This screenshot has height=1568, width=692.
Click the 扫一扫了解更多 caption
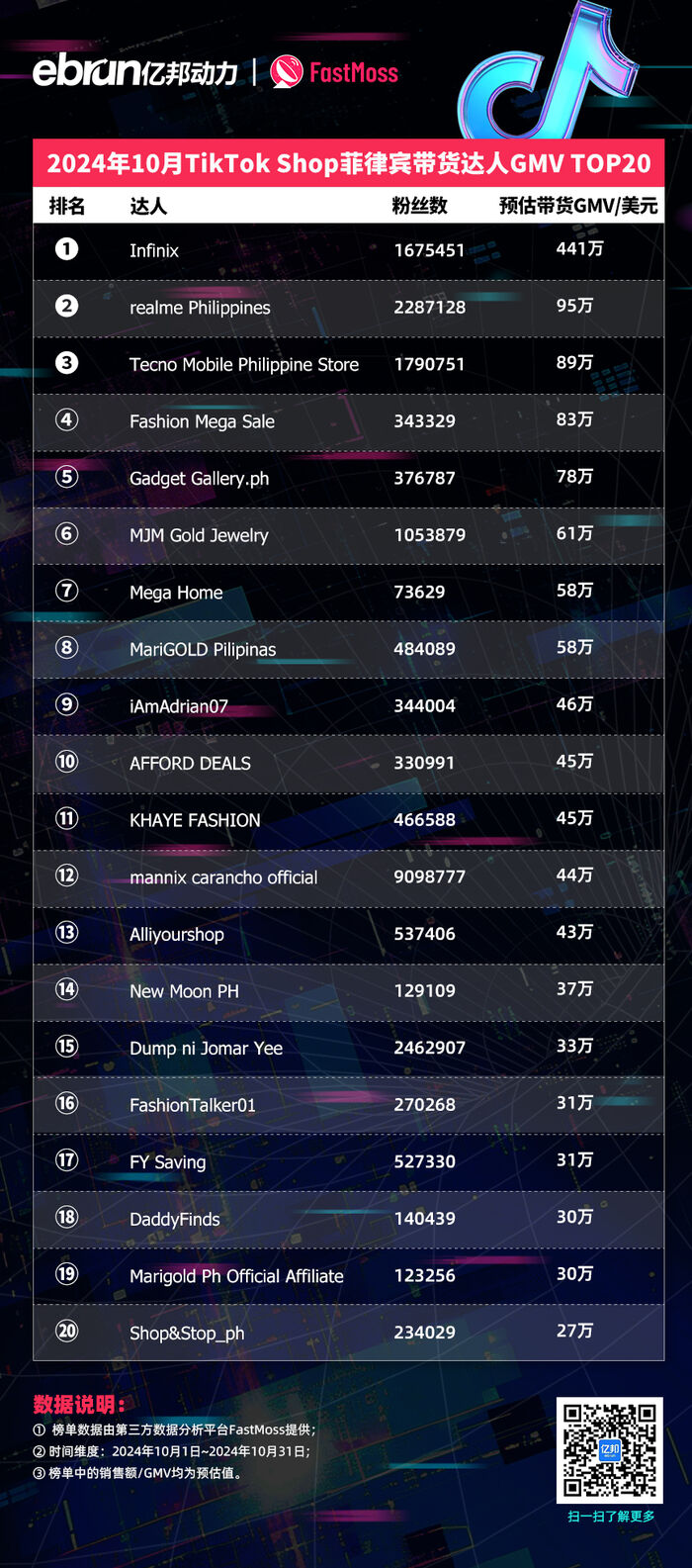pos(610,1516)
